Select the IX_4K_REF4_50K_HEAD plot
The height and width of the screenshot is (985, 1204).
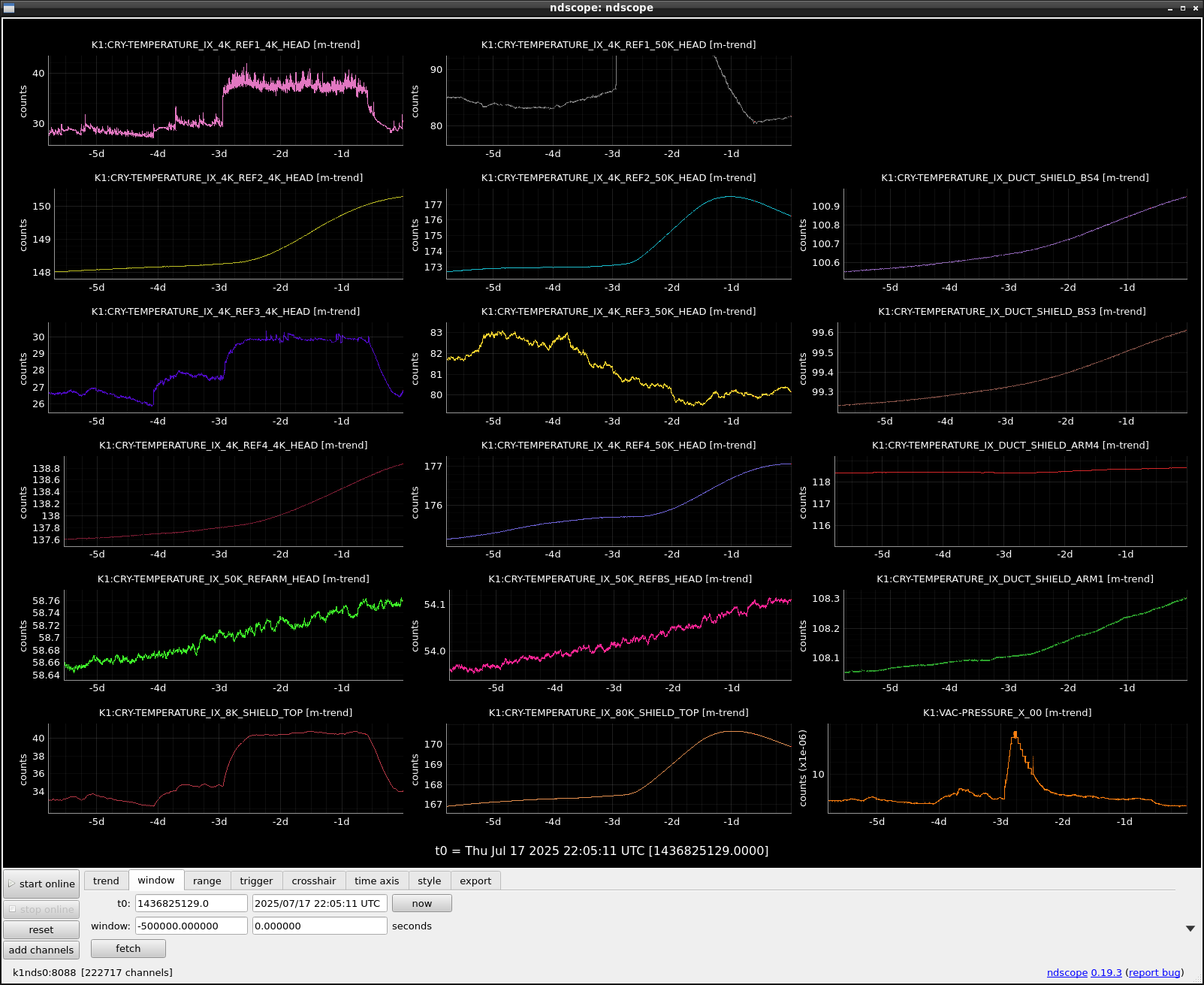619,501
